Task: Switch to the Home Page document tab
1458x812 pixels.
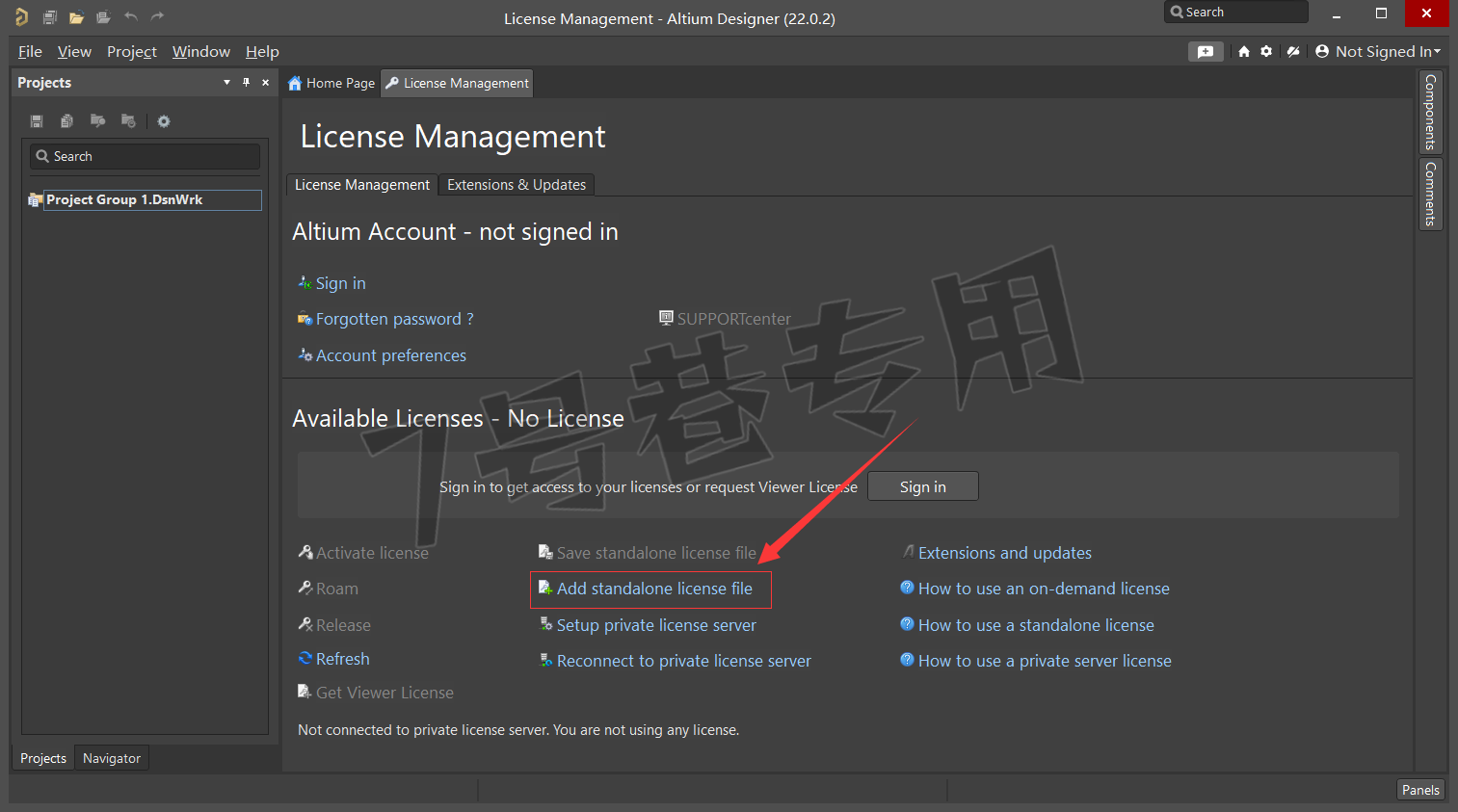Action: [x=331, y=84]
